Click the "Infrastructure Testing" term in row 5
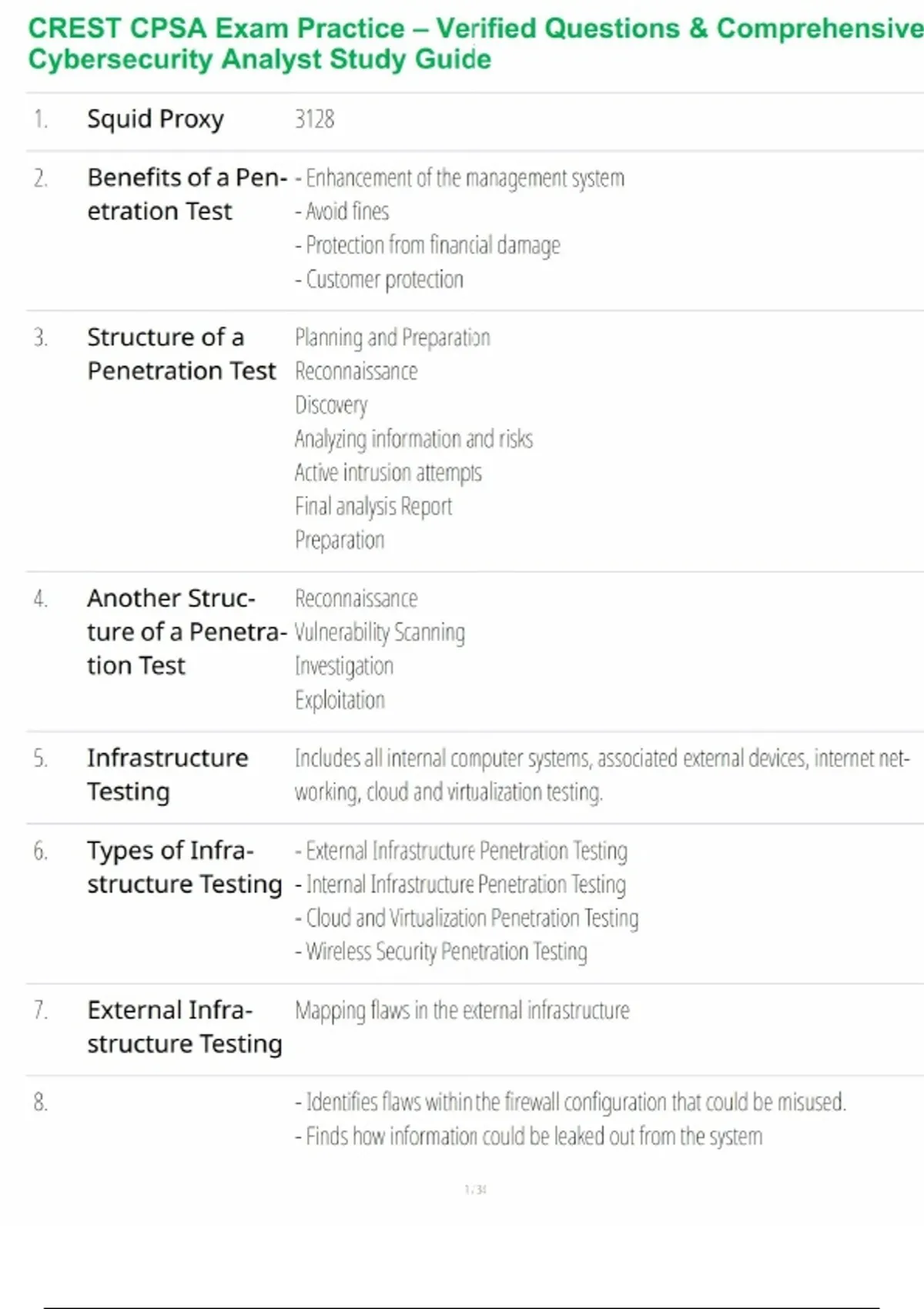This screenshot has width=924, height=1309. [x=167, y=775]
